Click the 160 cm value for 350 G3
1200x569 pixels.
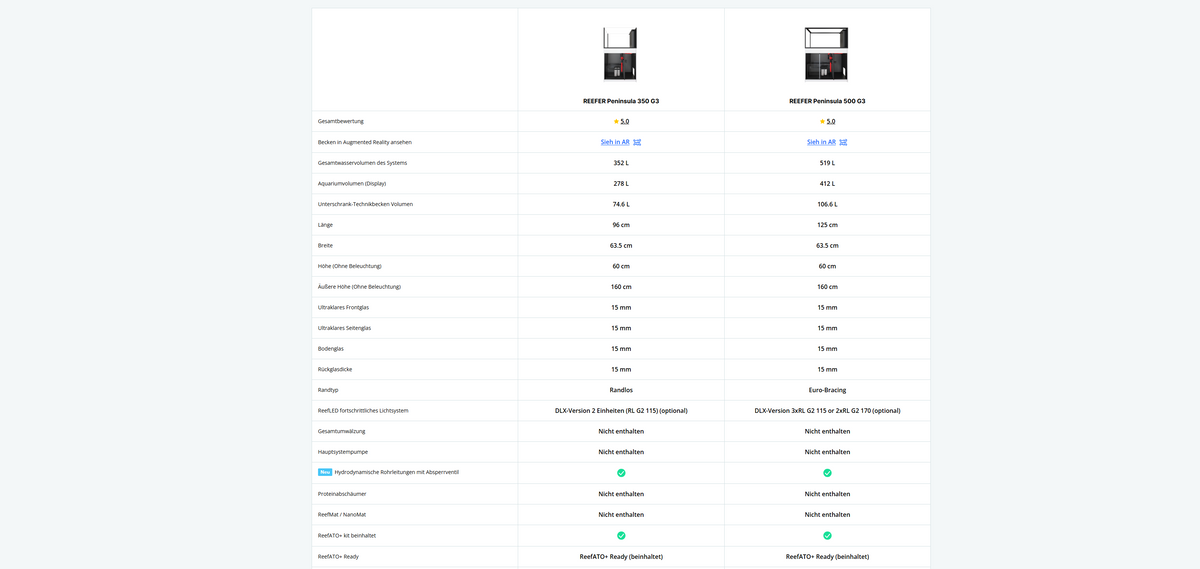pos(621,287)
